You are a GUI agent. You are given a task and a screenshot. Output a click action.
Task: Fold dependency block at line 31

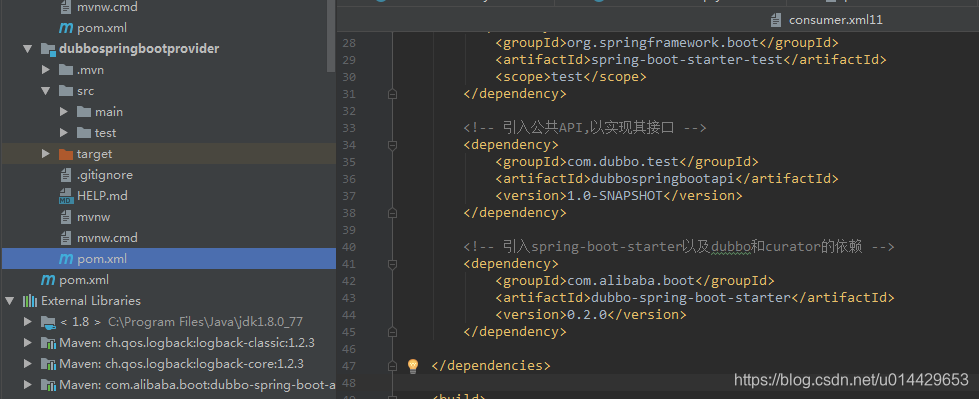[x=392, y=94]
